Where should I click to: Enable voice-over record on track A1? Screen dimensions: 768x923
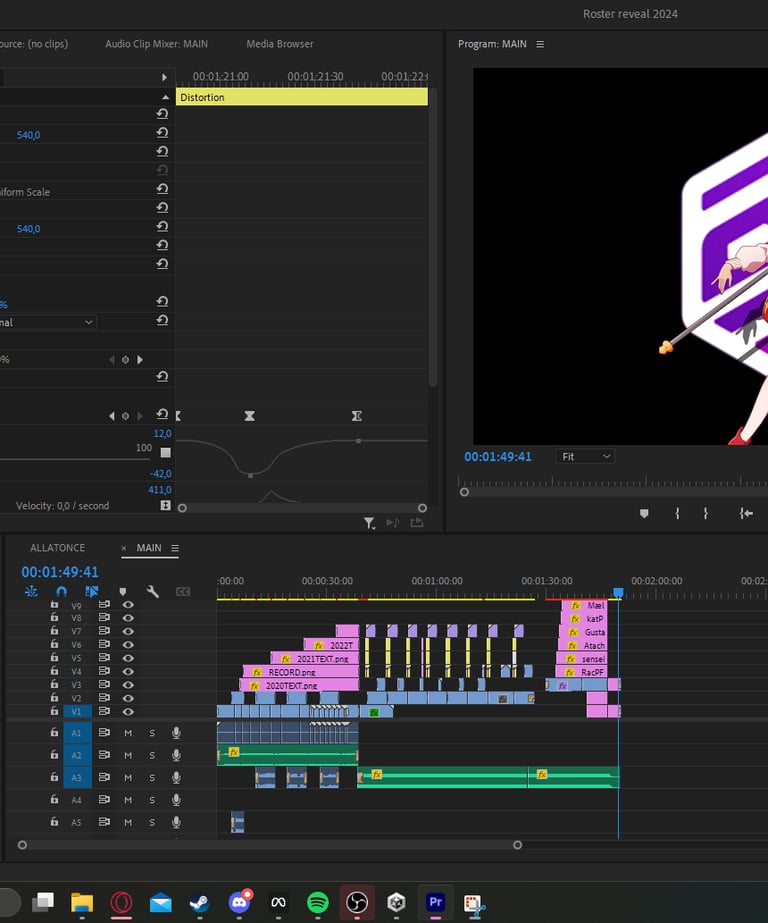(x=176, y=733)
